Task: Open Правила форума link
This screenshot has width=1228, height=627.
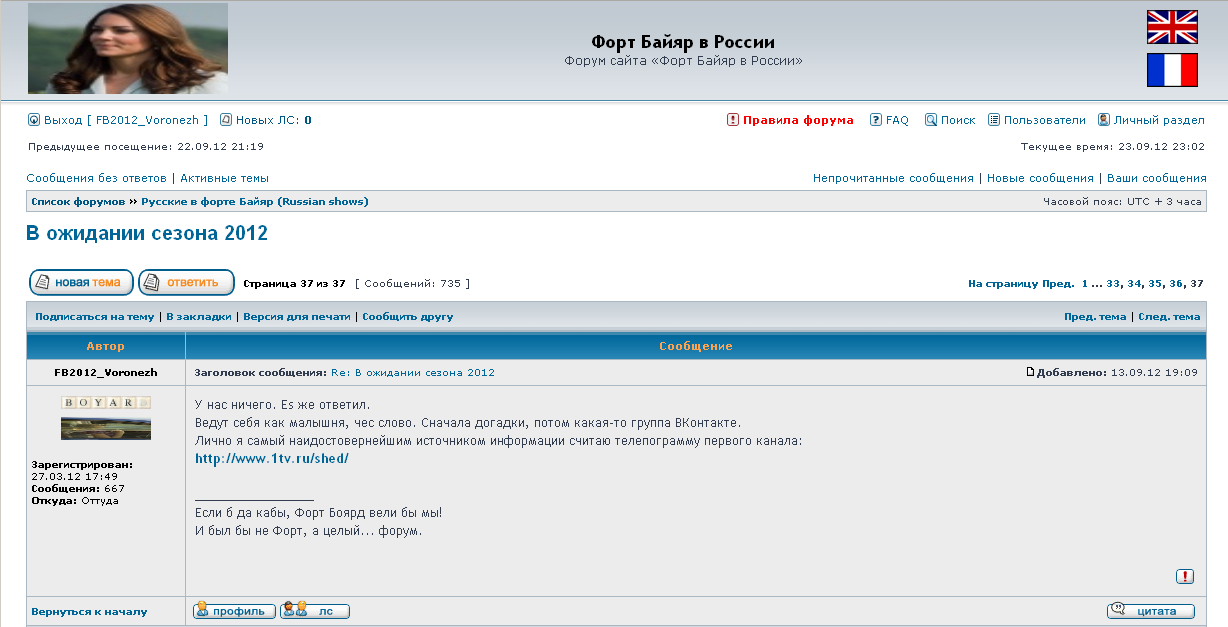Action: (798, 120)
